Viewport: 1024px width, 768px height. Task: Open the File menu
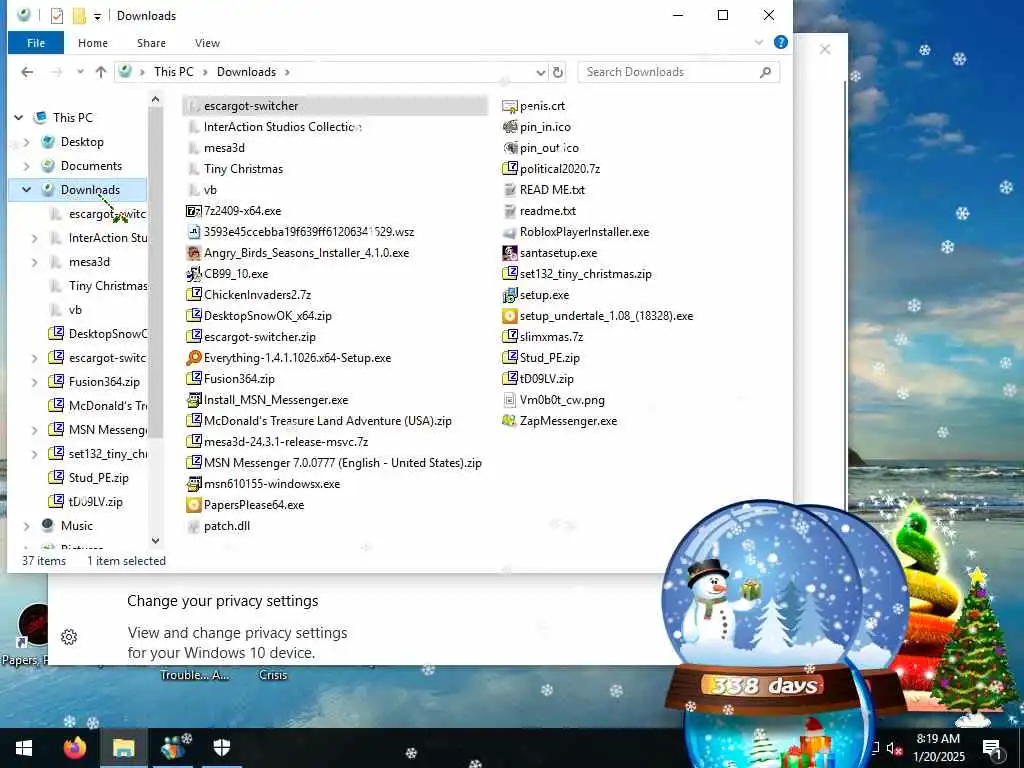(36, 43)
